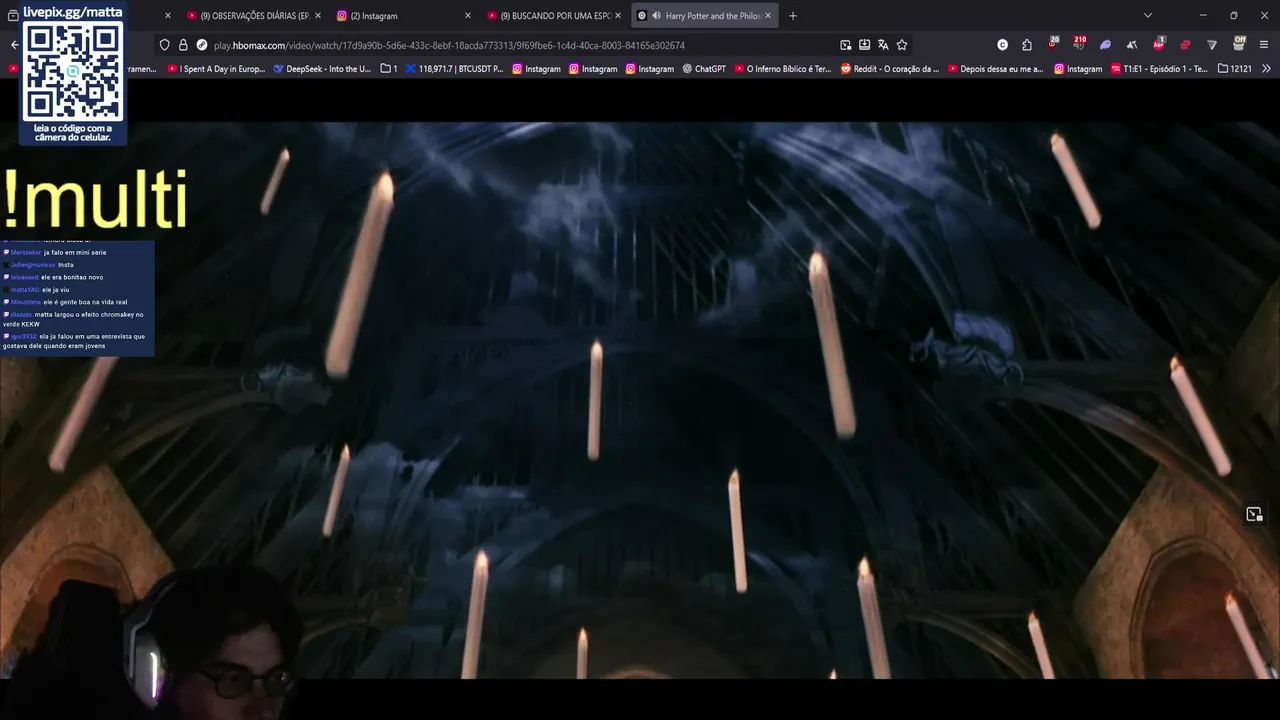Screen dimensions: 1280x720
Task: Open the 'Depois dessa eu me a...' bookmark
Action: (x=994, y=69)
